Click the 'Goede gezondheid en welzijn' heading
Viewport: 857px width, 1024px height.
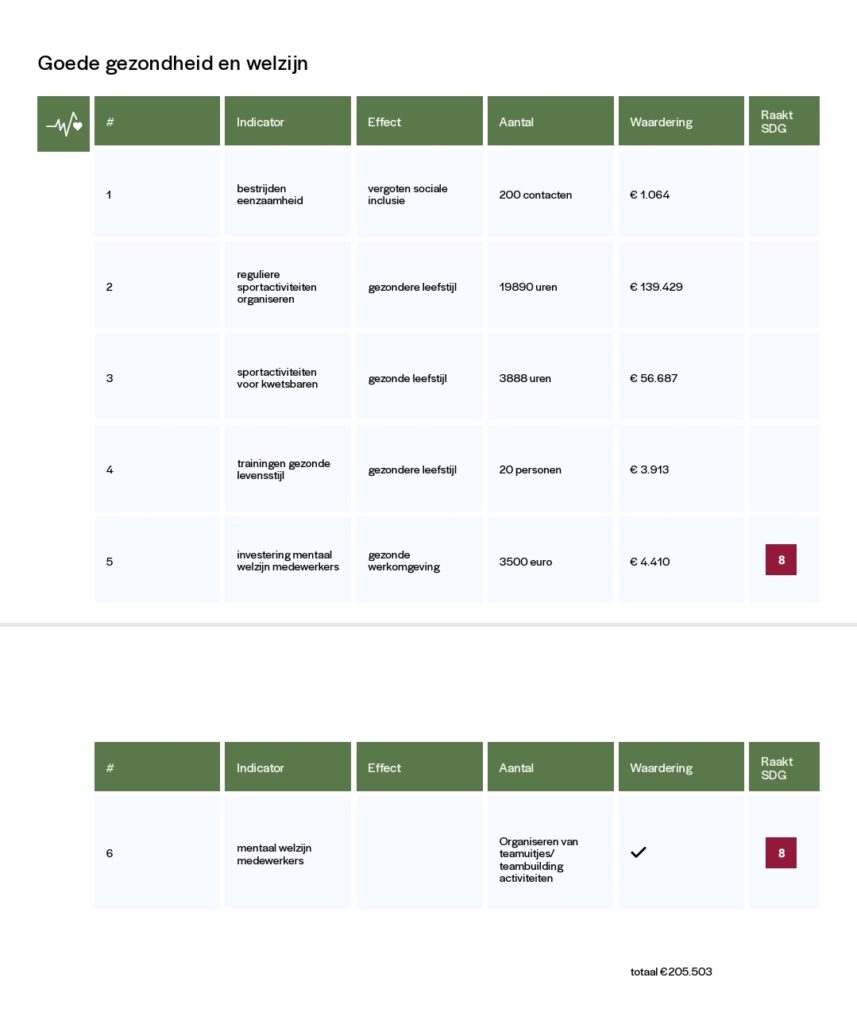point(173,64)
